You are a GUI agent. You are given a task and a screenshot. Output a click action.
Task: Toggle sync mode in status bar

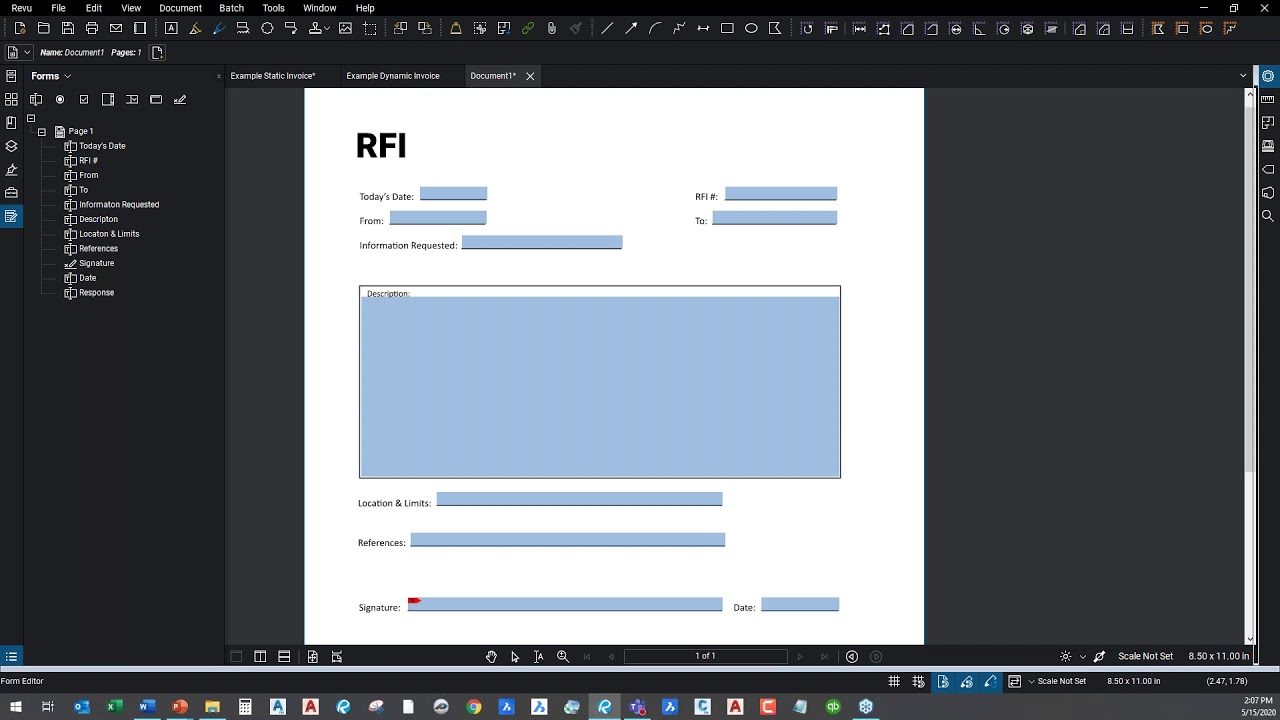(x=1014, y=681)
